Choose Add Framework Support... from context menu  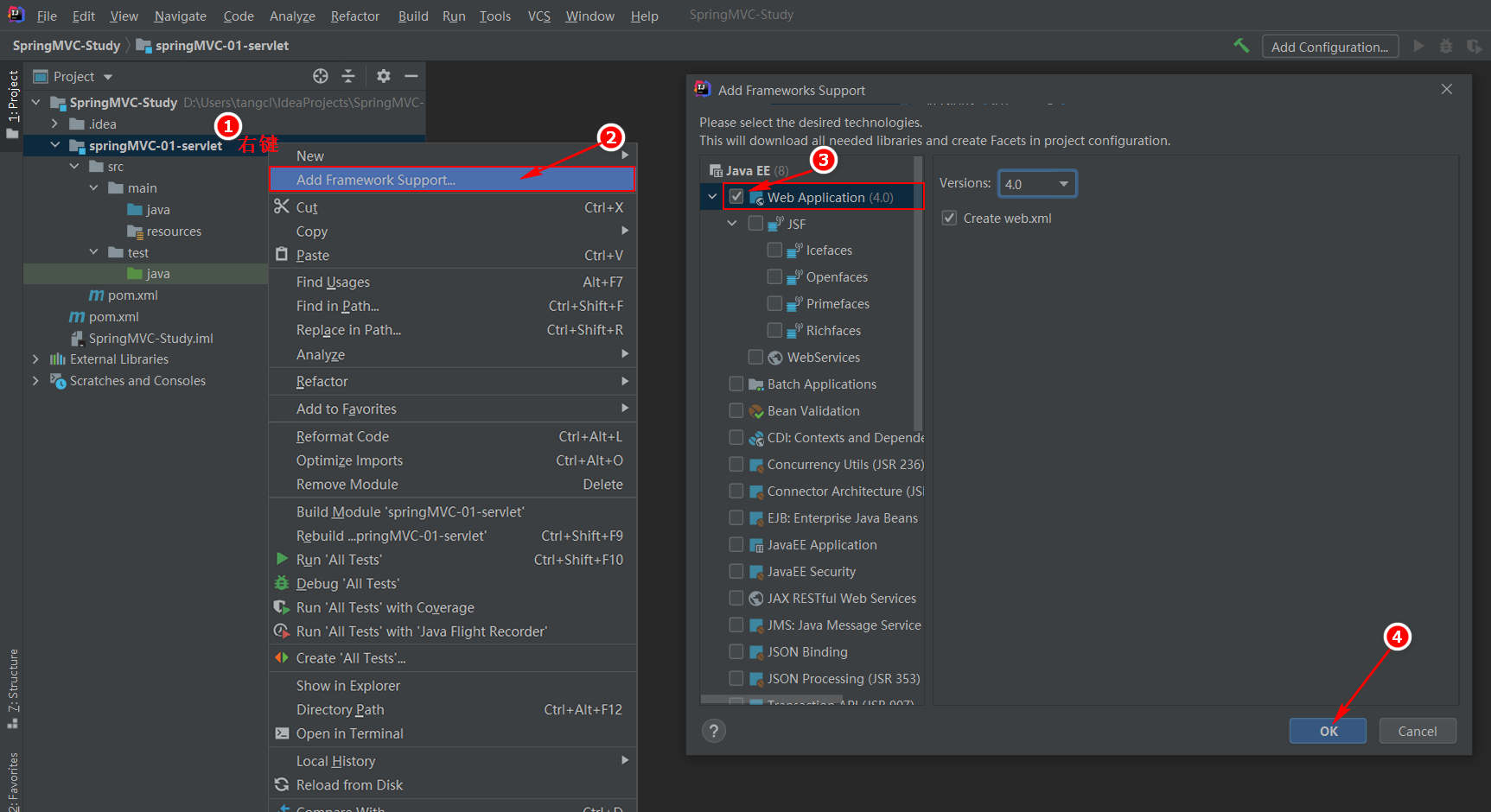[x=453, y=180]
